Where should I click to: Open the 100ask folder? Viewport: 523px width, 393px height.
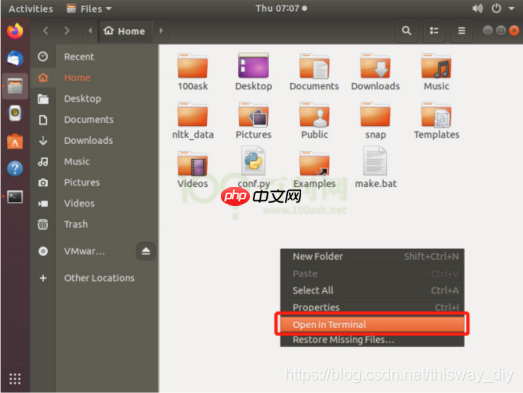(x=193, y=72)
